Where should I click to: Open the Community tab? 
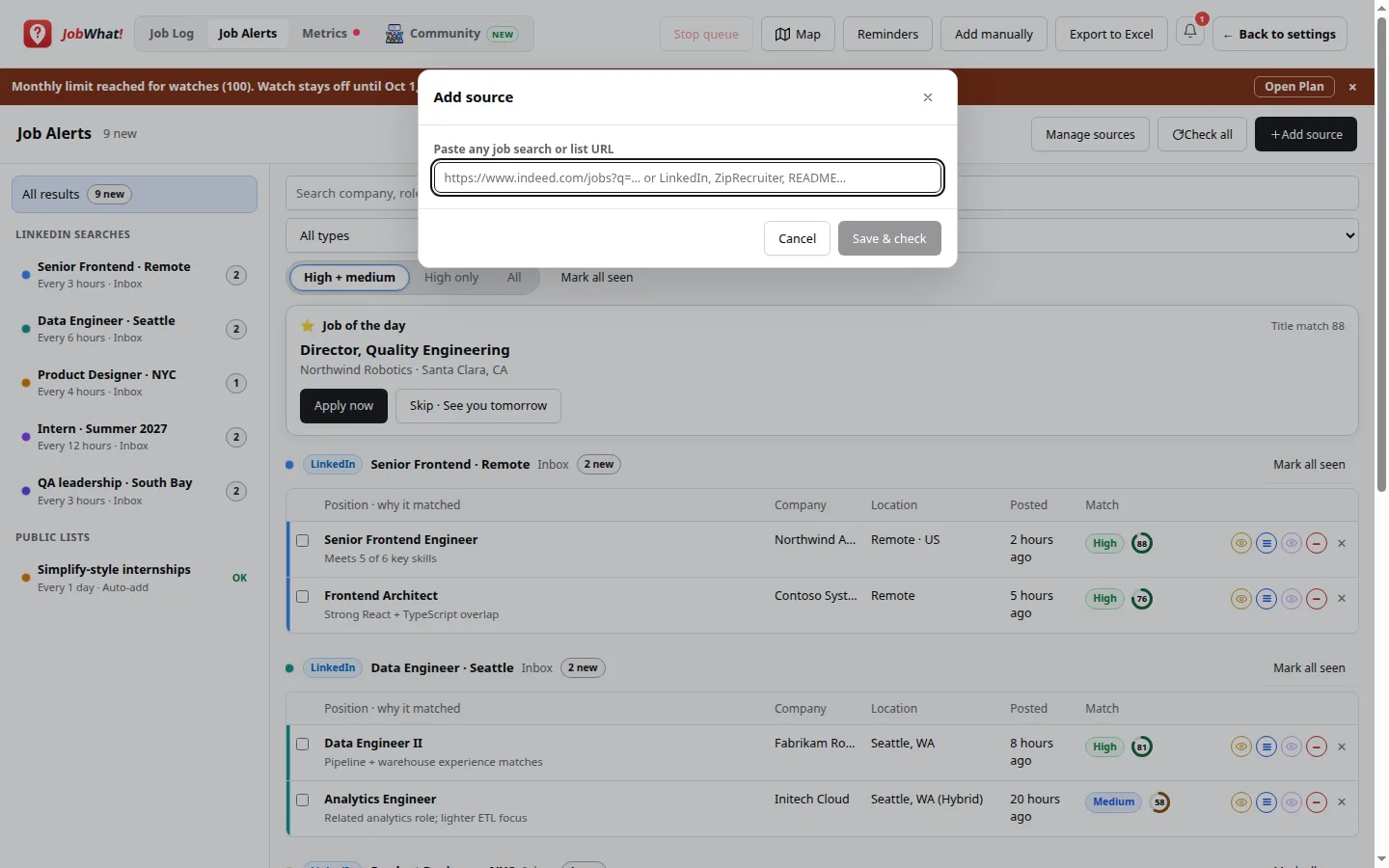pos(451,34)
